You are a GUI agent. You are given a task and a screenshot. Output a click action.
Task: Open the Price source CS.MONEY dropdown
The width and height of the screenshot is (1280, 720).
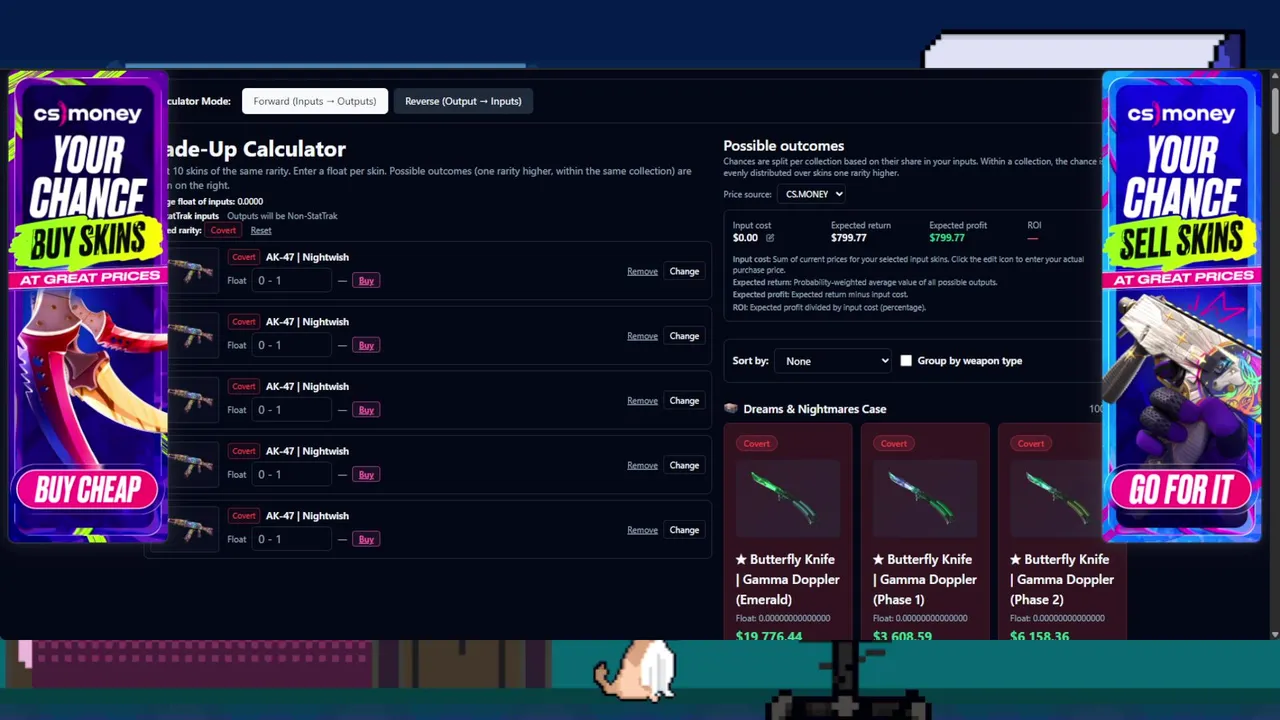811,194
